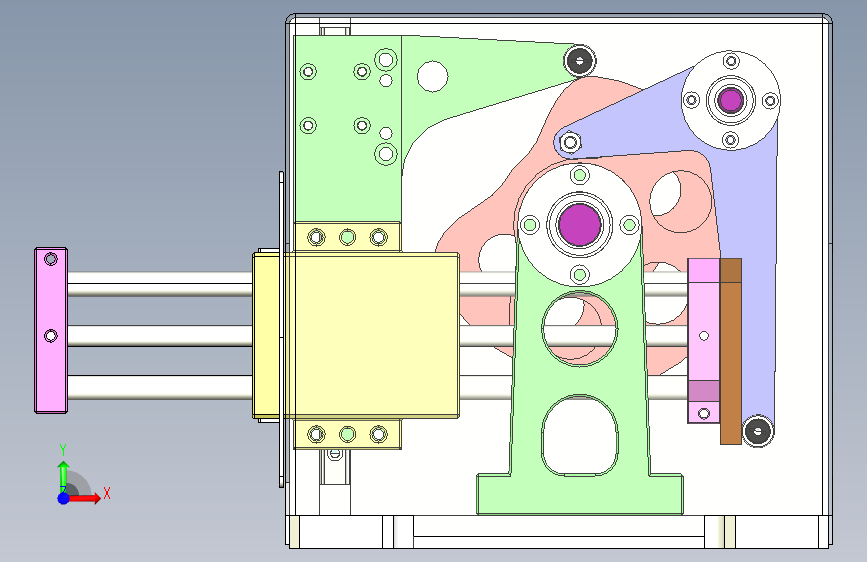The image size is (867, 562).
Task: Click the blue origin sphere of the triad
Action: (x=64, y=498)
